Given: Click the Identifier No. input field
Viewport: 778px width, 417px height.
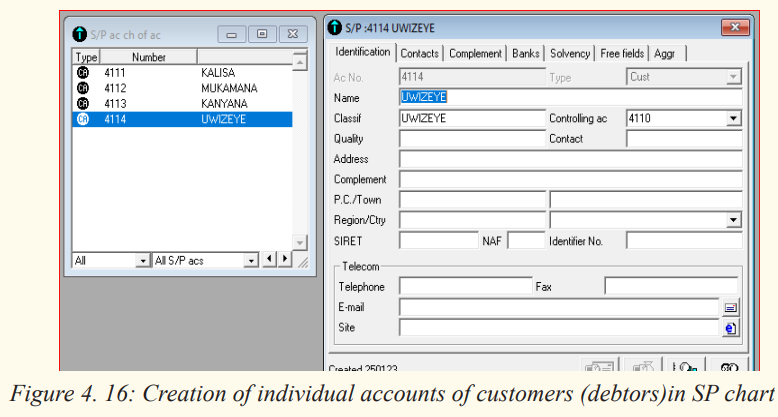Looking at the screenshot, I should [684, 241].
